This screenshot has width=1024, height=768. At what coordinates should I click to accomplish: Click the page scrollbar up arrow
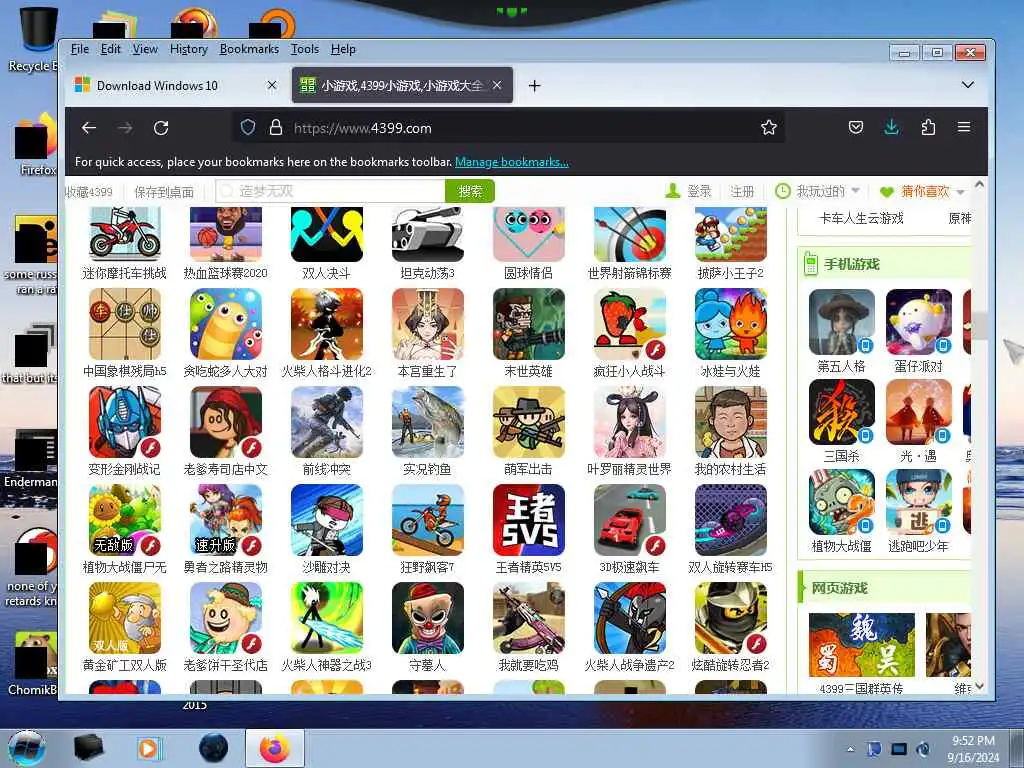pyautogui.click(x=979, y=185)
